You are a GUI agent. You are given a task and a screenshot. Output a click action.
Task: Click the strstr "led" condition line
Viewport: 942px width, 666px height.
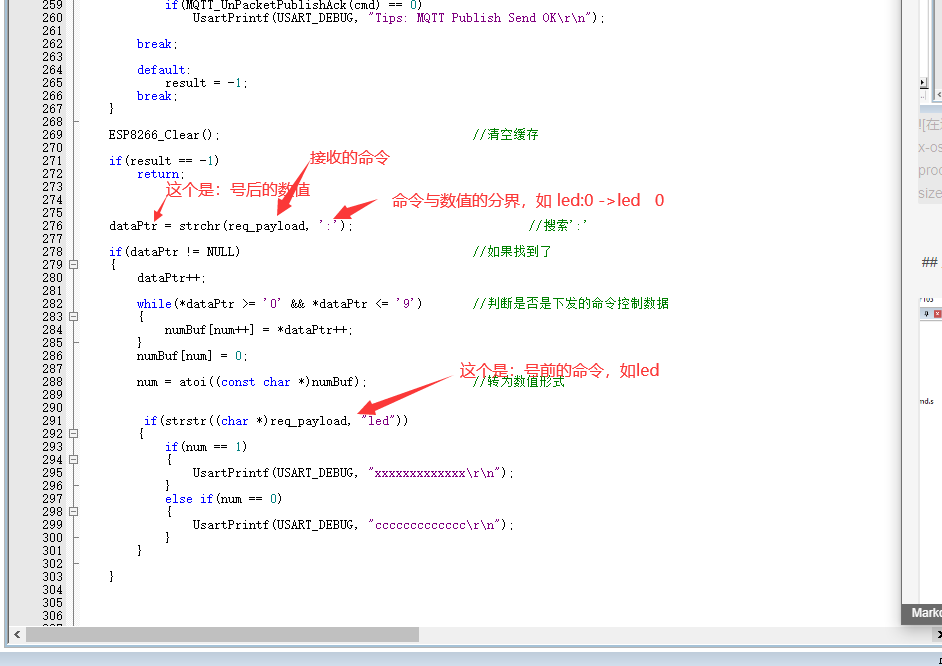pos(276,421)
